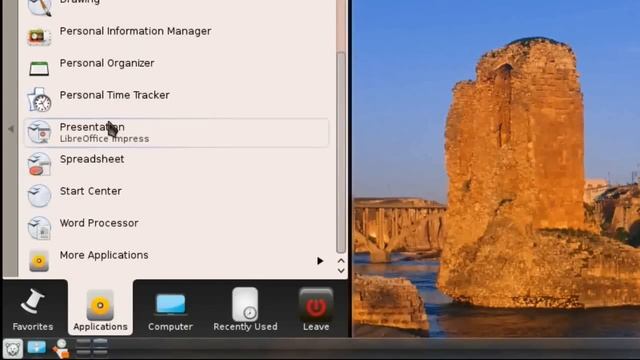This screenshot has height=360, width=640.
Task: Launch Personal Time Tracker
Action: (176, 100)
